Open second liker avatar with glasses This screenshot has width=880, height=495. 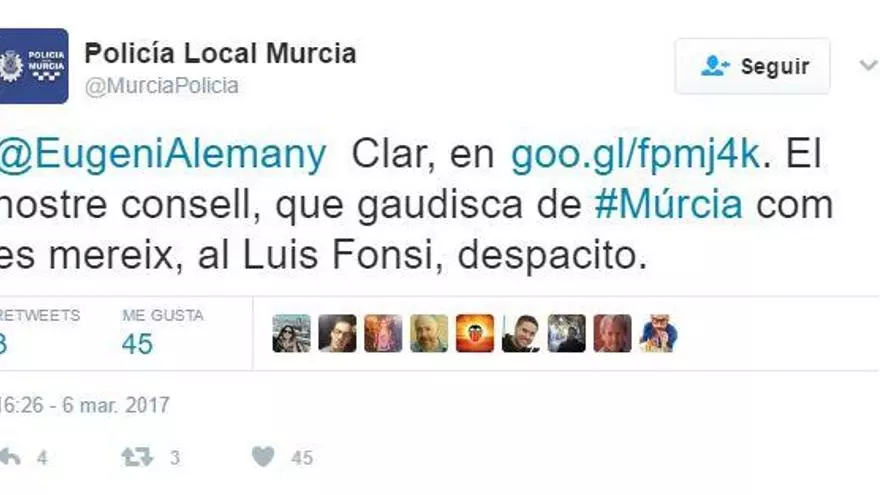point(337,333)
